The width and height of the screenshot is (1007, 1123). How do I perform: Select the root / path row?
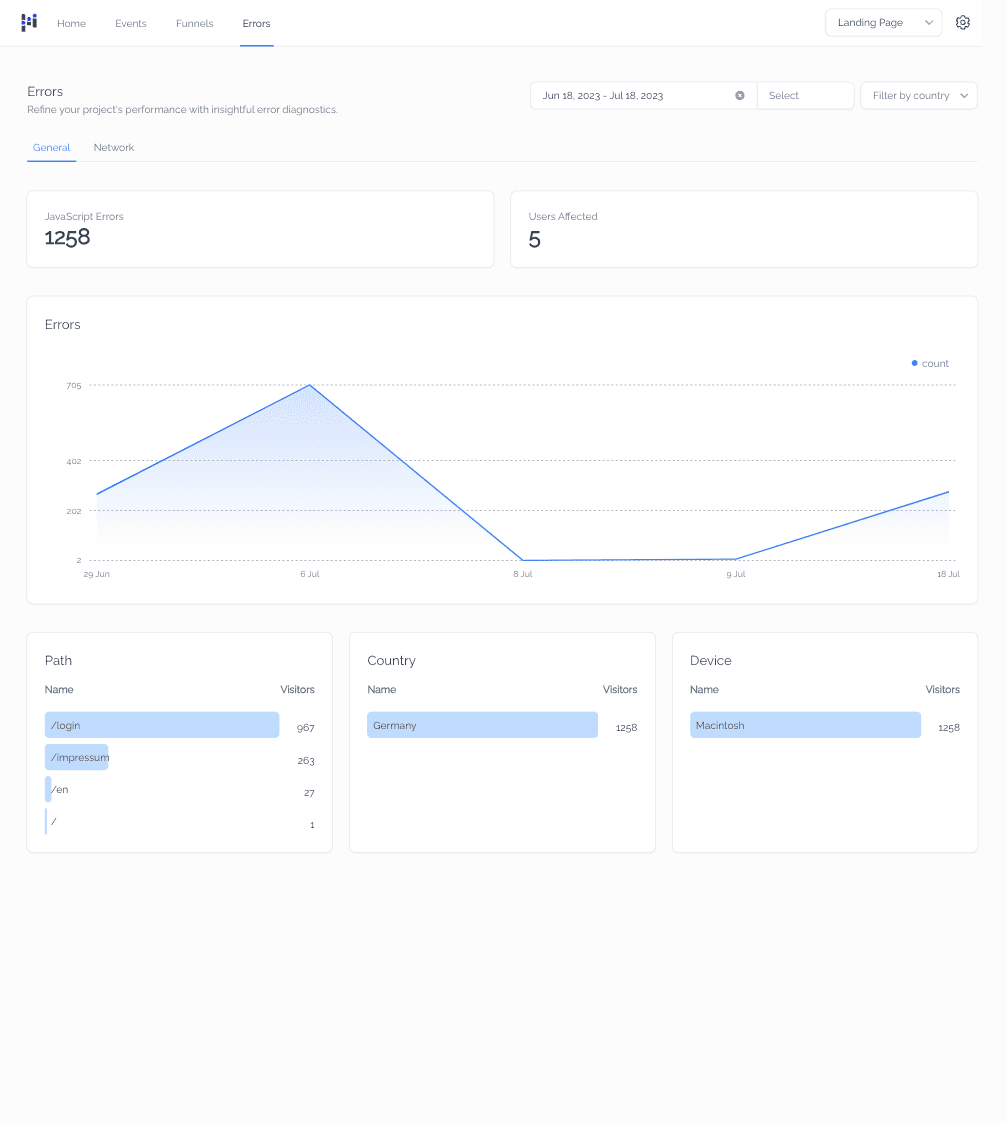point(179,821)
